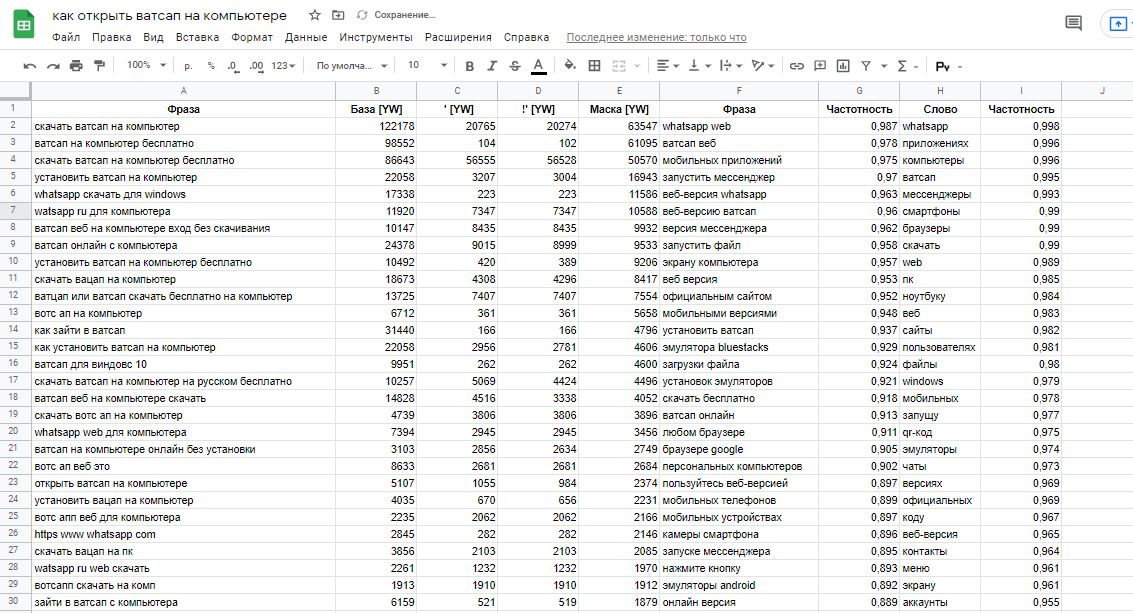Viewport: 1133px width, 613px height.
Task: Select cell 'https www whatsapp com'
Action: [x=184, y=534]
